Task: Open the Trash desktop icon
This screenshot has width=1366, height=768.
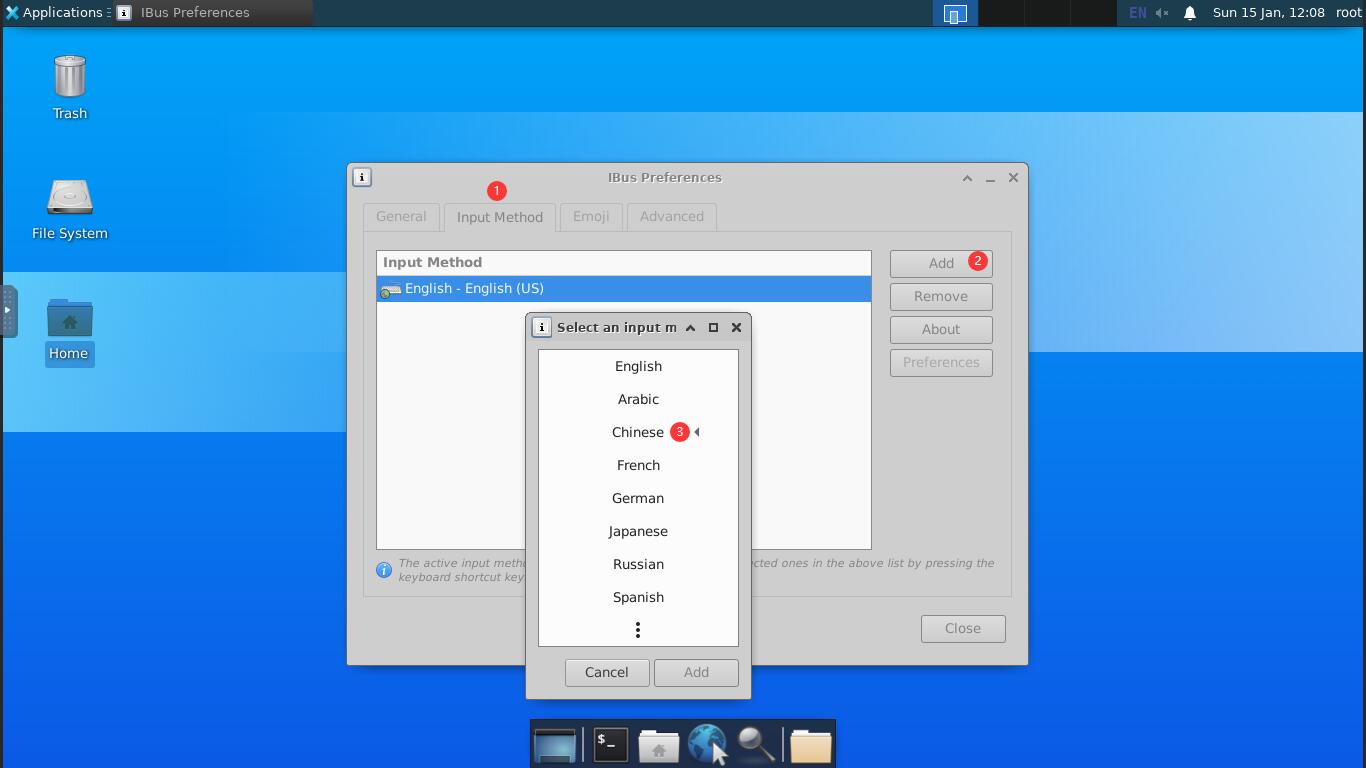Action: (69, 87)
